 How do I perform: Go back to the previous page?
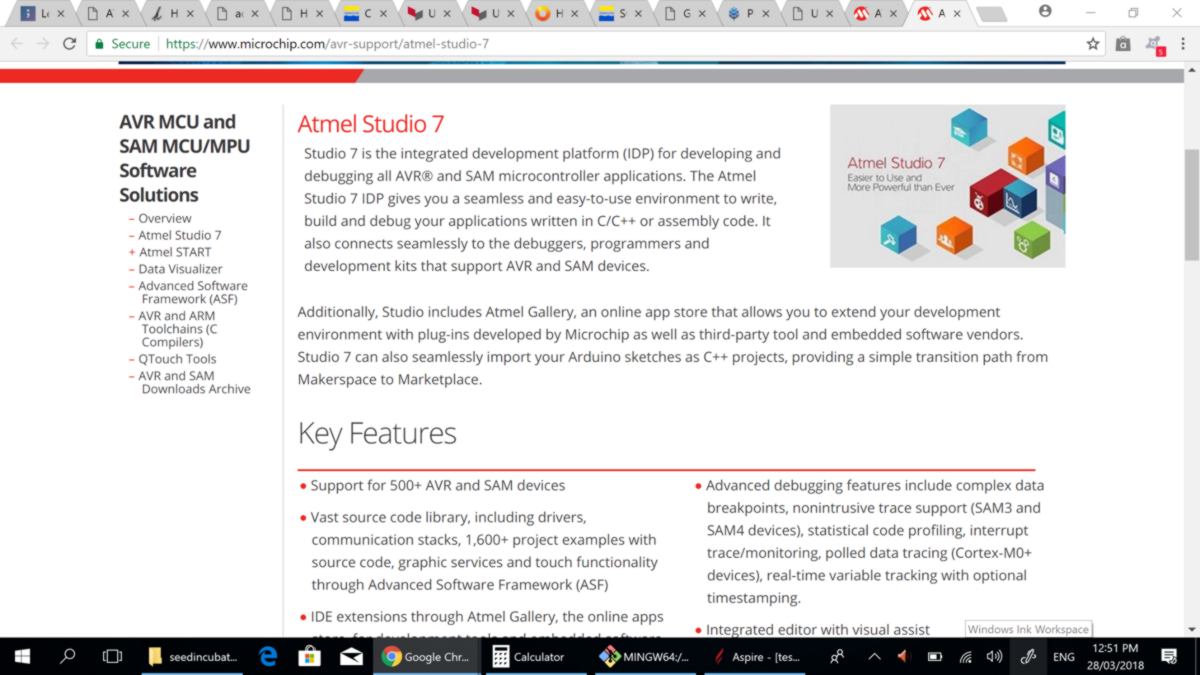tap(17, 44)
